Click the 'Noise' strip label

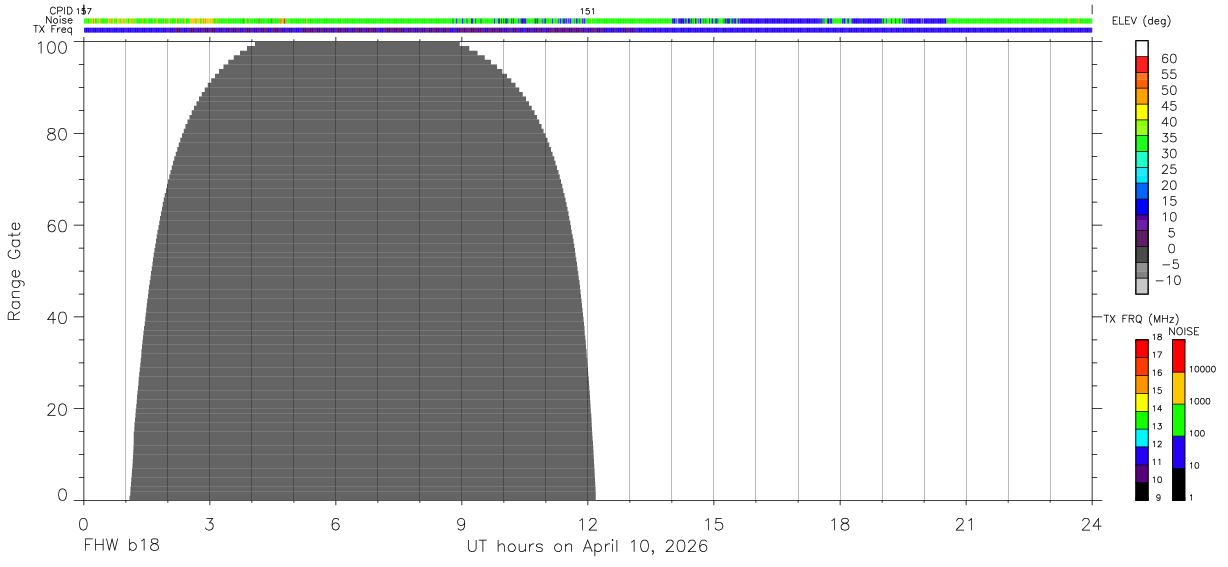point(58,20)
